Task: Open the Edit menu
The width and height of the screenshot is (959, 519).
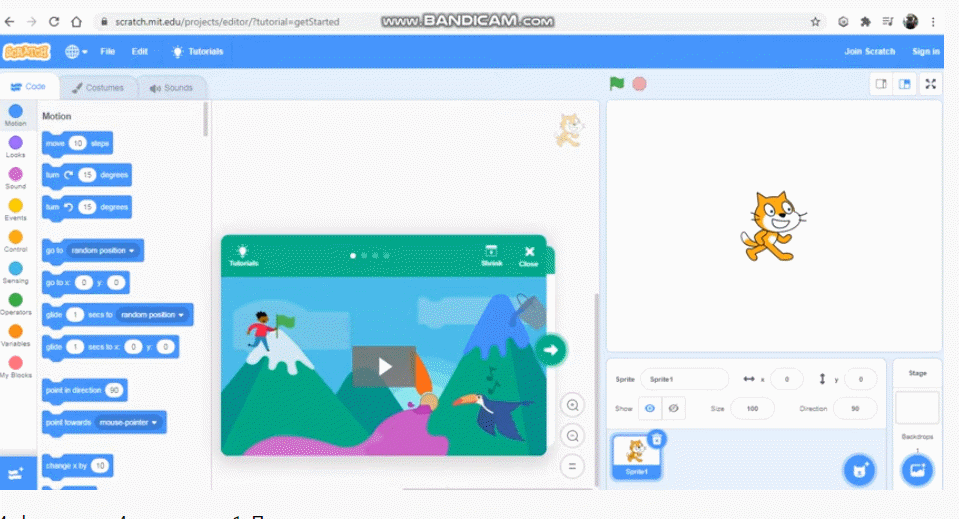Action: pyautogui.click(x=139, y=52)
